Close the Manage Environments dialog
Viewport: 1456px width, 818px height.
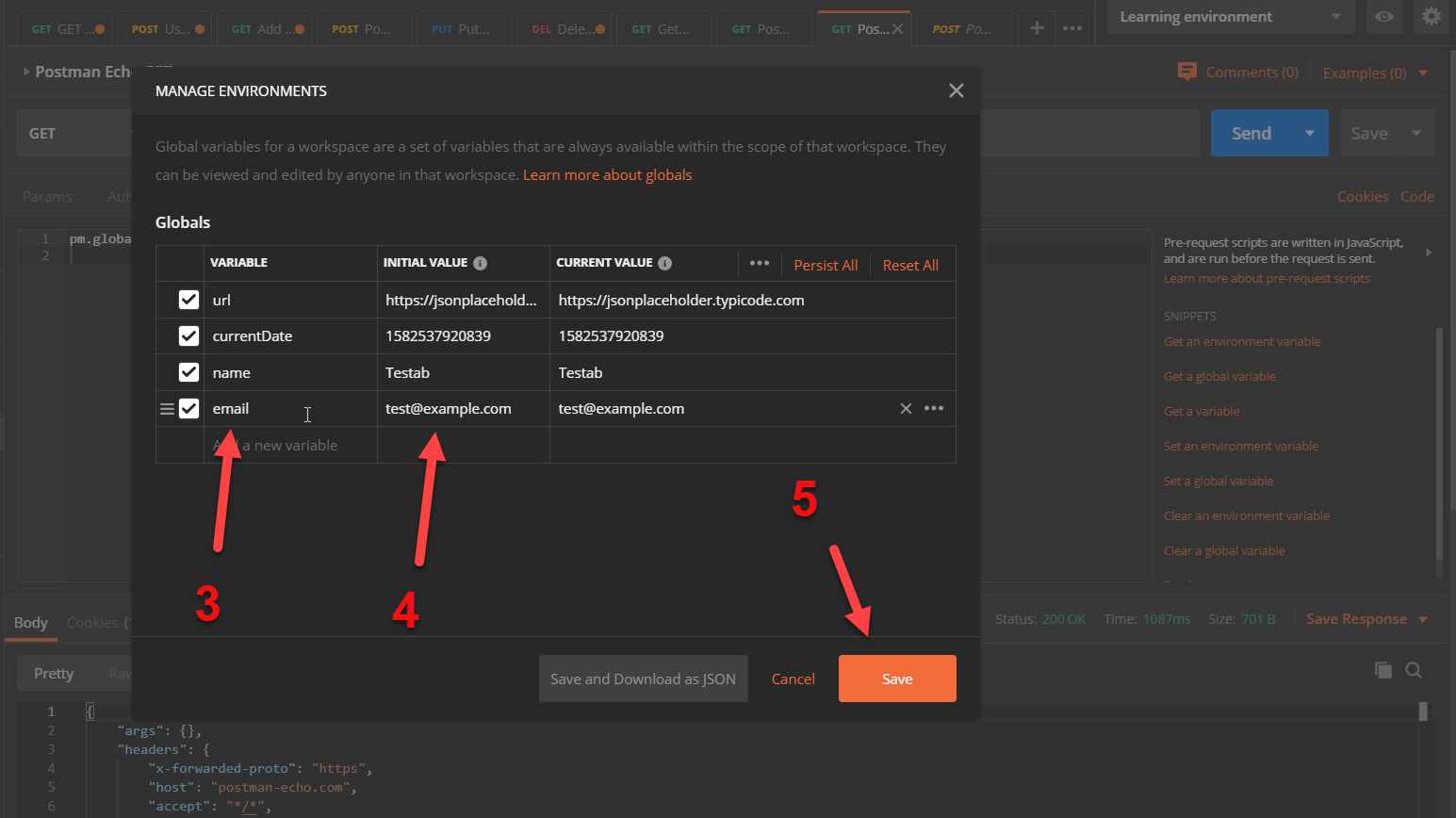[x=956, y=90]
